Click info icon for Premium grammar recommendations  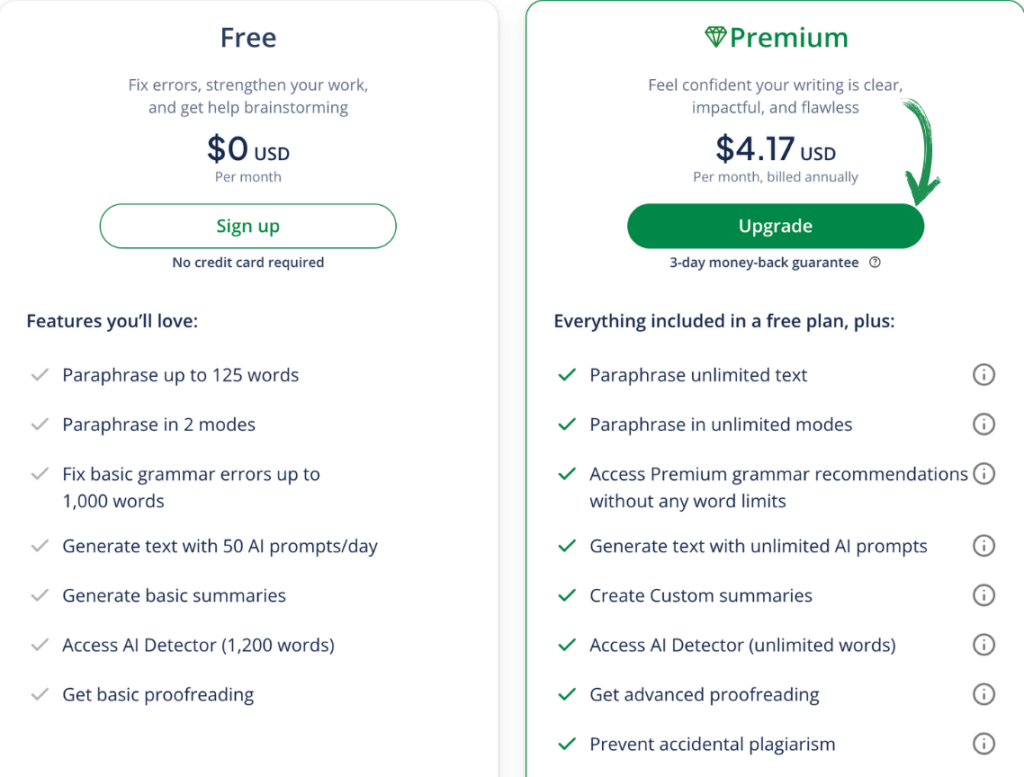pos(984,473)
